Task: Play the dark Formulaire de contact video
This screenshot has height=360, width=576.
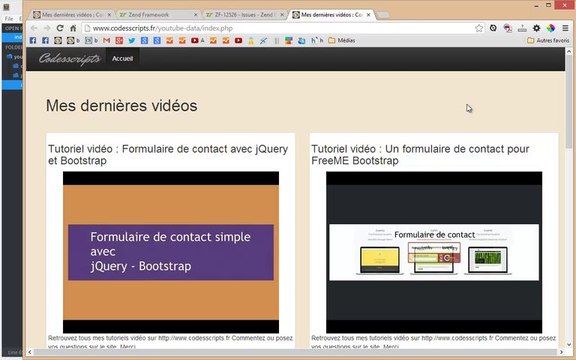Action: coord(434,252)
